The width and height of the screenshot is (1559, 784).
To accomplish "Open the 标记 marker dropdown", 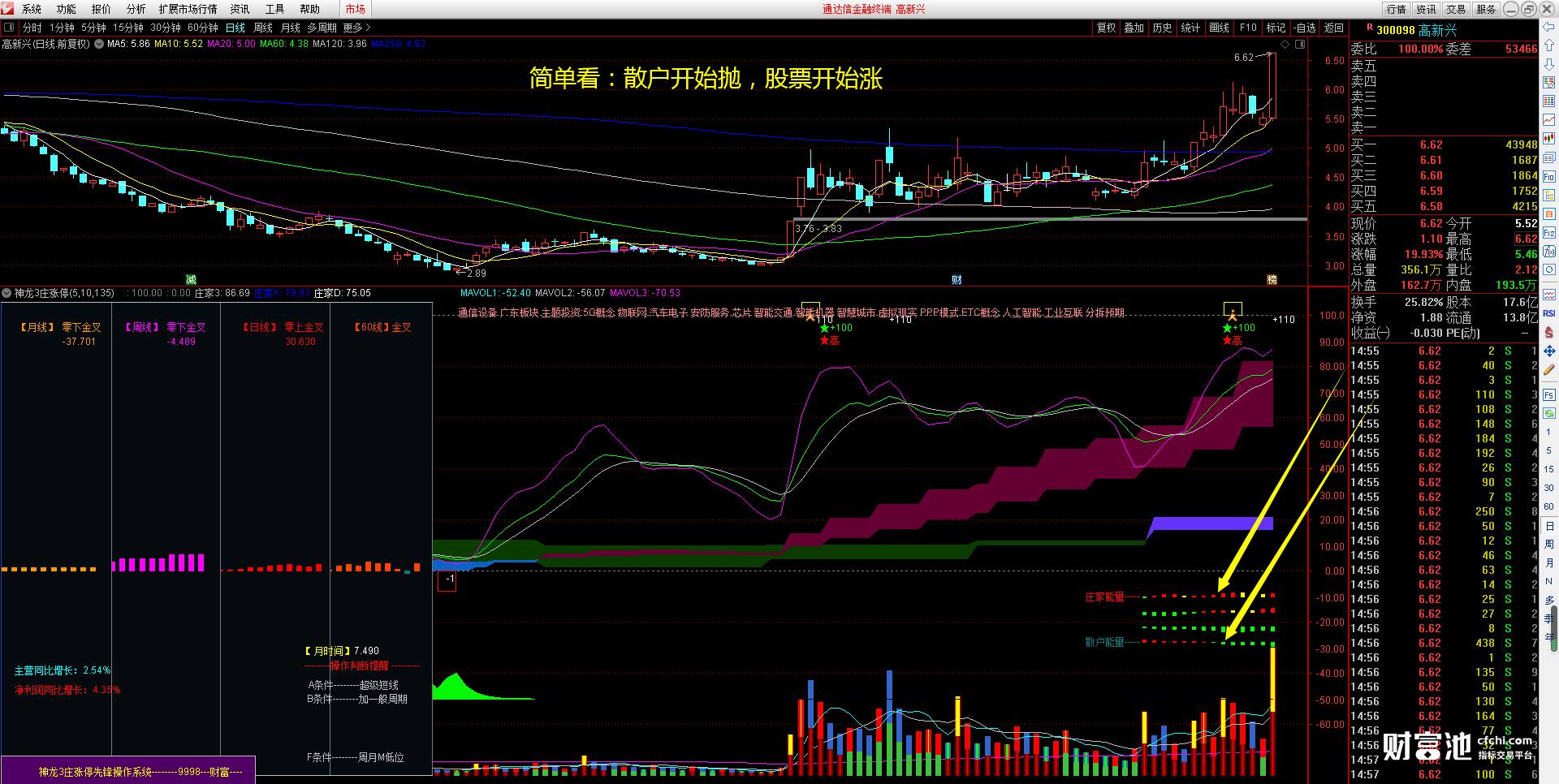I will 1276,28.
